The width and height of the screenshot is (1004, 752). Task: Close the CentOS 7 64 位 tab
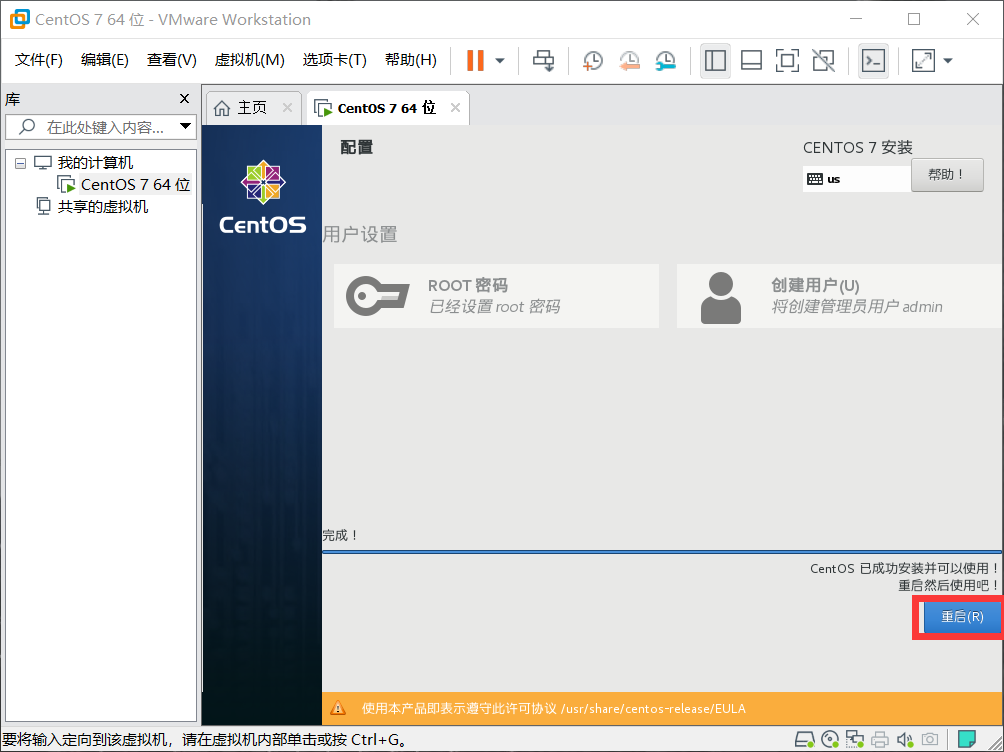click(455, 108)
